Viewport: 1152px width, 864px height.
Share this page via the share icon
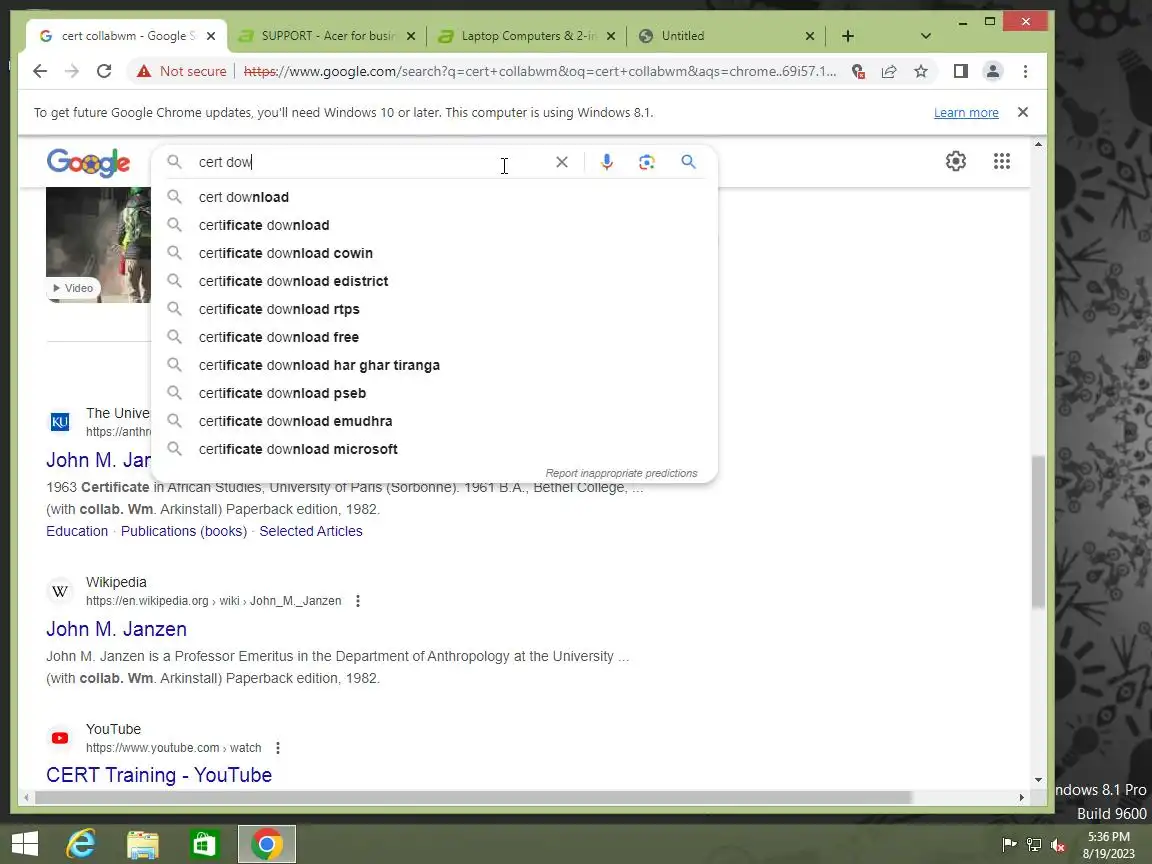click(889, 71)
